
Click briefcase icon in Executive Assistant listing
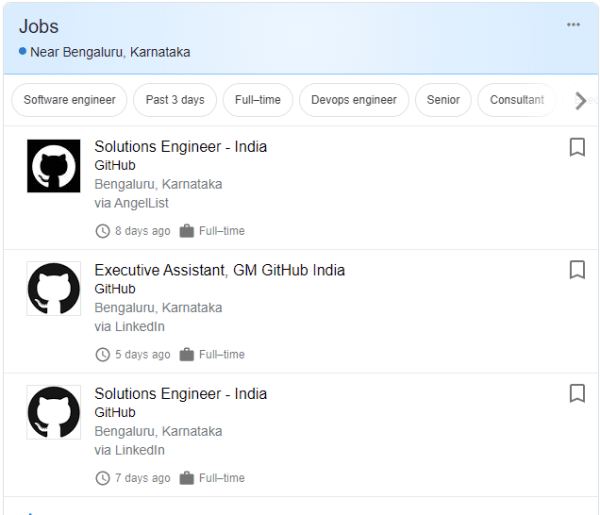186,354
